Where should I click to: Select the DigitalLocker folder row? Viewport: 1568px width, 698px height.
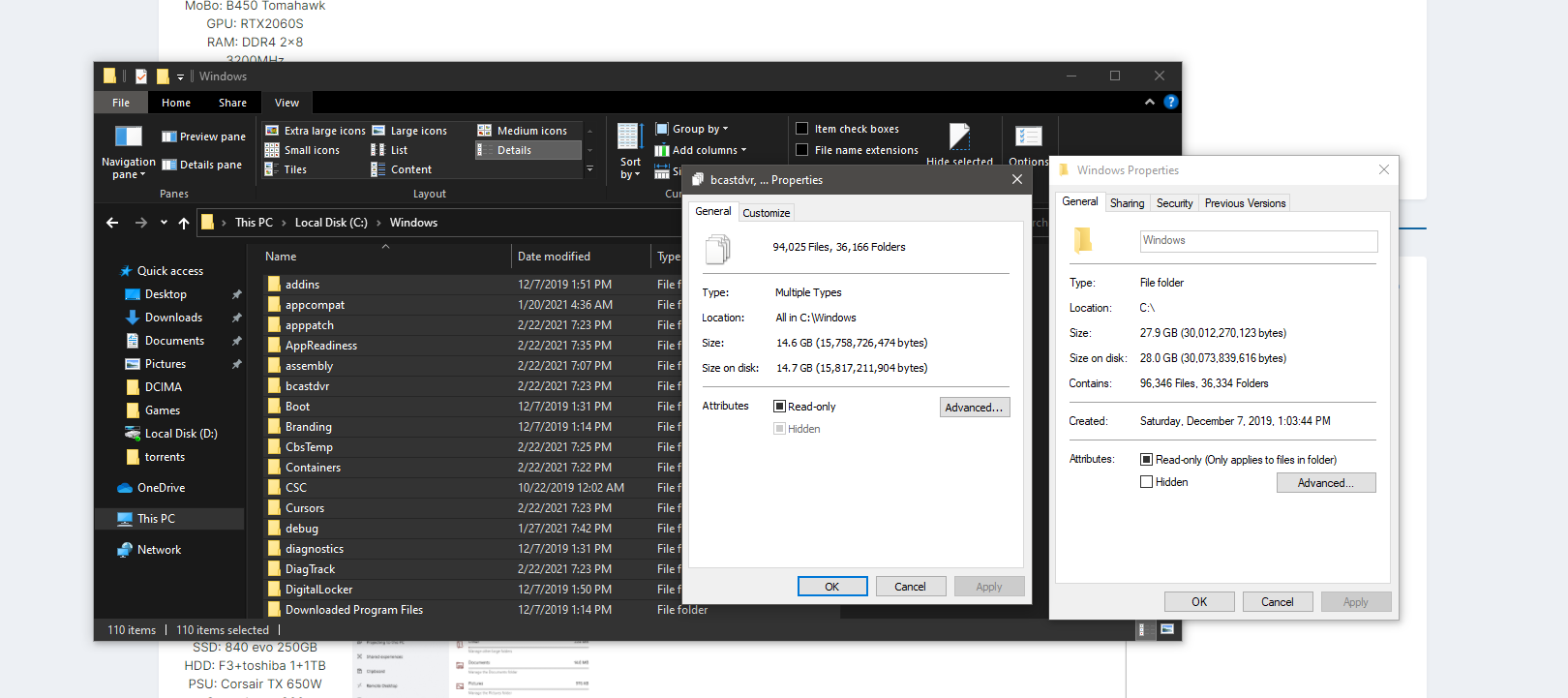tap(472, 590)
